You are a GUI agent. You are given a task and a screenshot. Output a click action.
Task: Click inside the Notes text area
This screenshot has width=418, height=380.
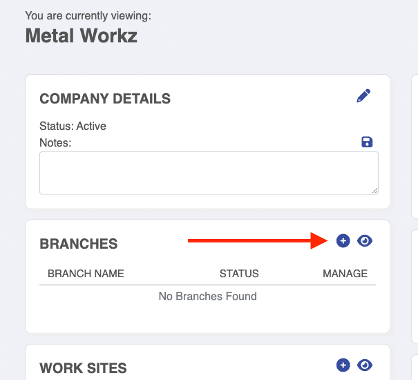[209, 173]
